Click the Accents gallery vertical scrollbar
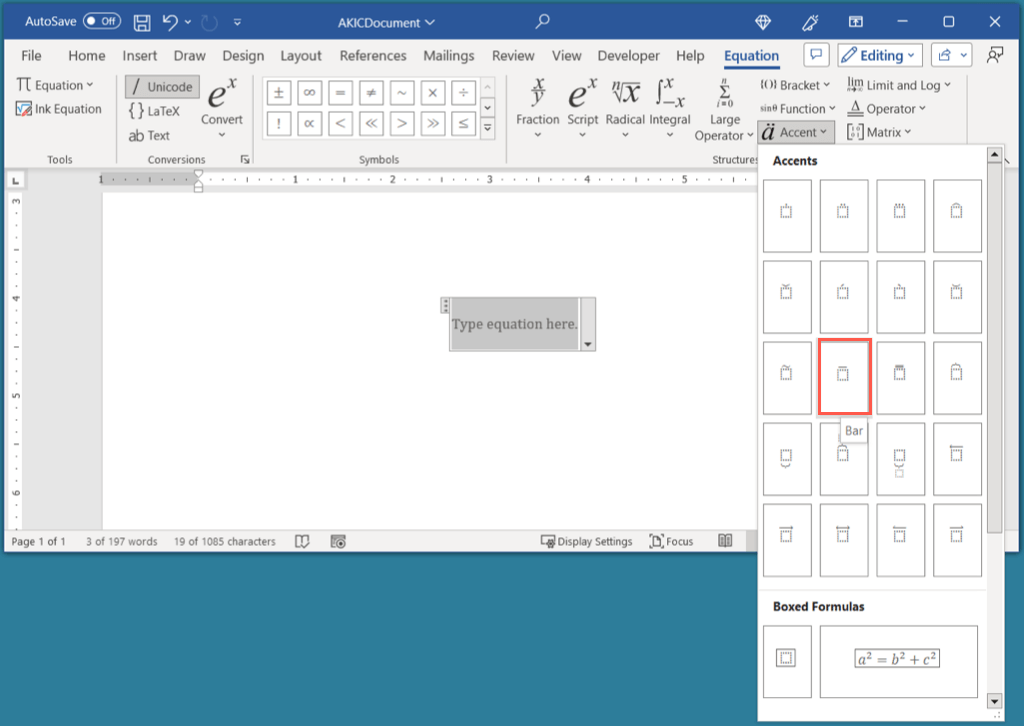This screenshot has height=726, width=1024. pos(994,340)
